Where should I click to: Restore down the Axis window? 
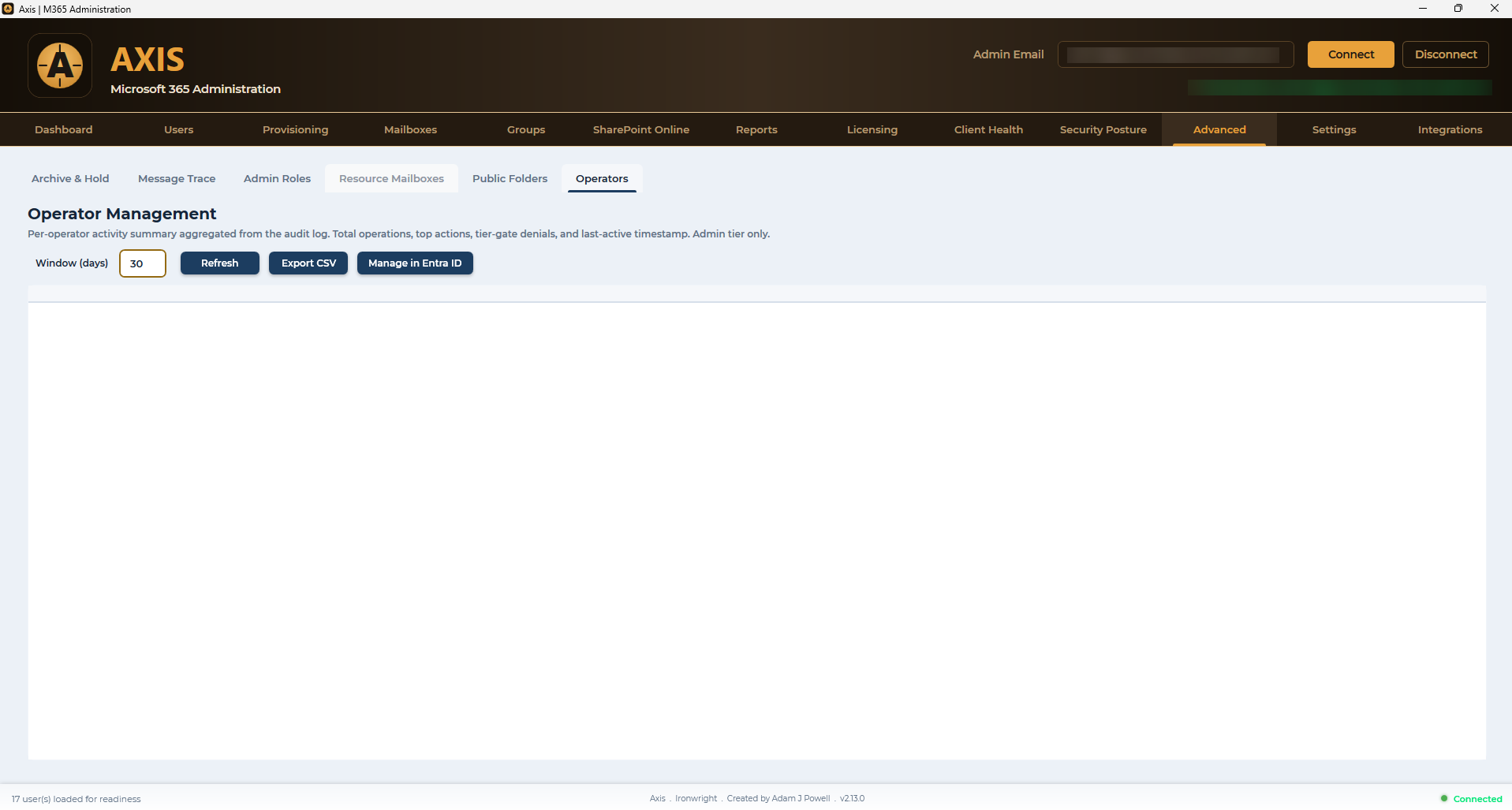1458,9
